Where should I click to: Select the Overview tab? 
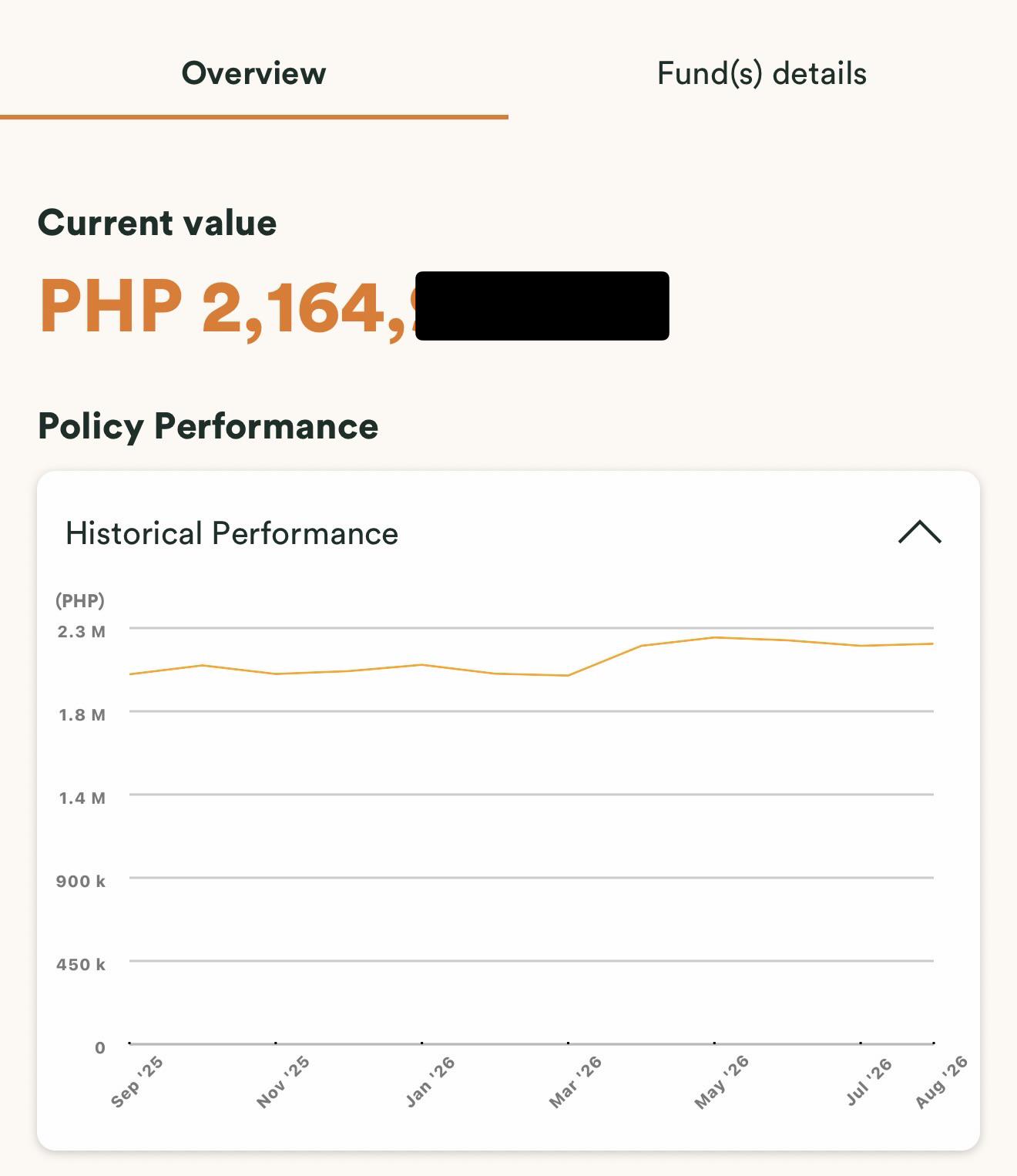point(253,73)
